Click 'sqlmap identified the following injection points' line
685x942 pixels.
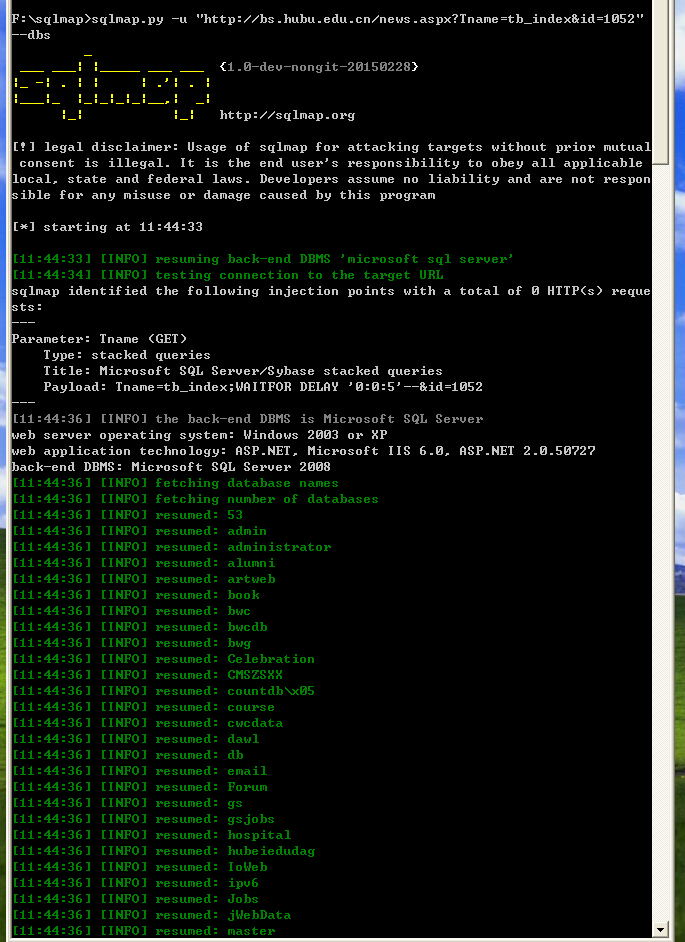pos(331,291)
